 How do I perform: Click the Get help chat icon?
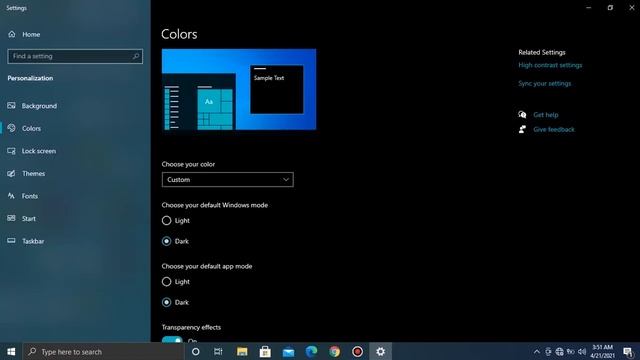click(x=522, y=115)
